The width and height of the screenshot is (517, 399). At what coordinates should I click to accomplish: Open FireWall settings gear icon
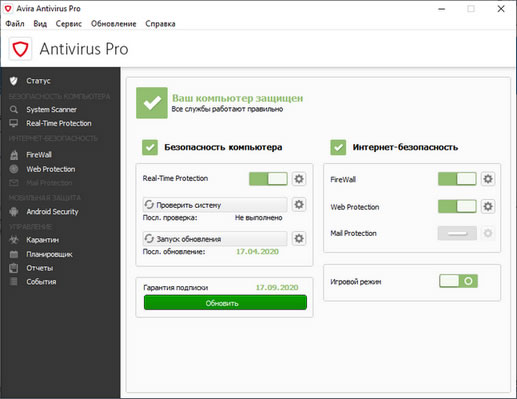pyautogui.click(x=488, y=179)
